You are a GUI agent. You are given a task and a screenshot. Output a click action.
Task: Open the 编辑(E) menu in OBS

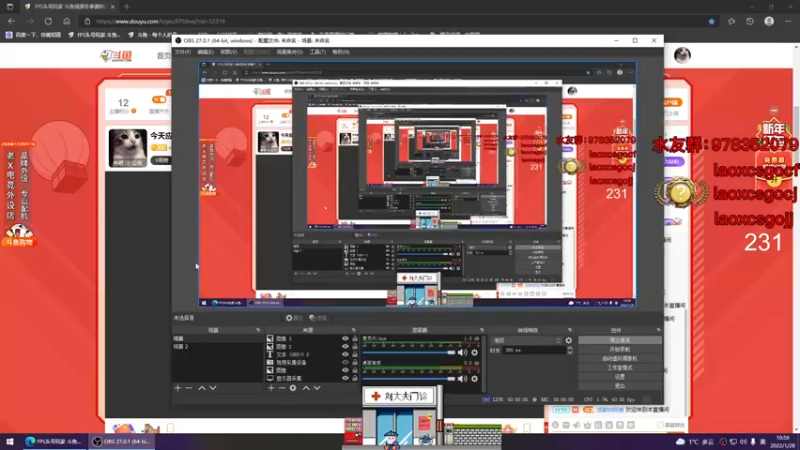pyautogui.click(x=205, y=52)
